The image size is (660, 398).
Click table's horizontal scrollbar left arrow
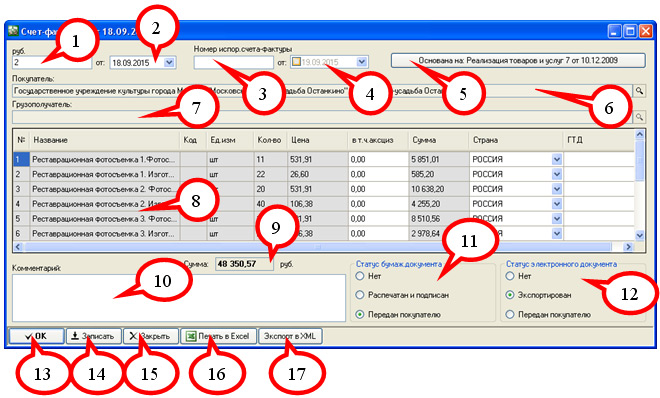point(18,247)
